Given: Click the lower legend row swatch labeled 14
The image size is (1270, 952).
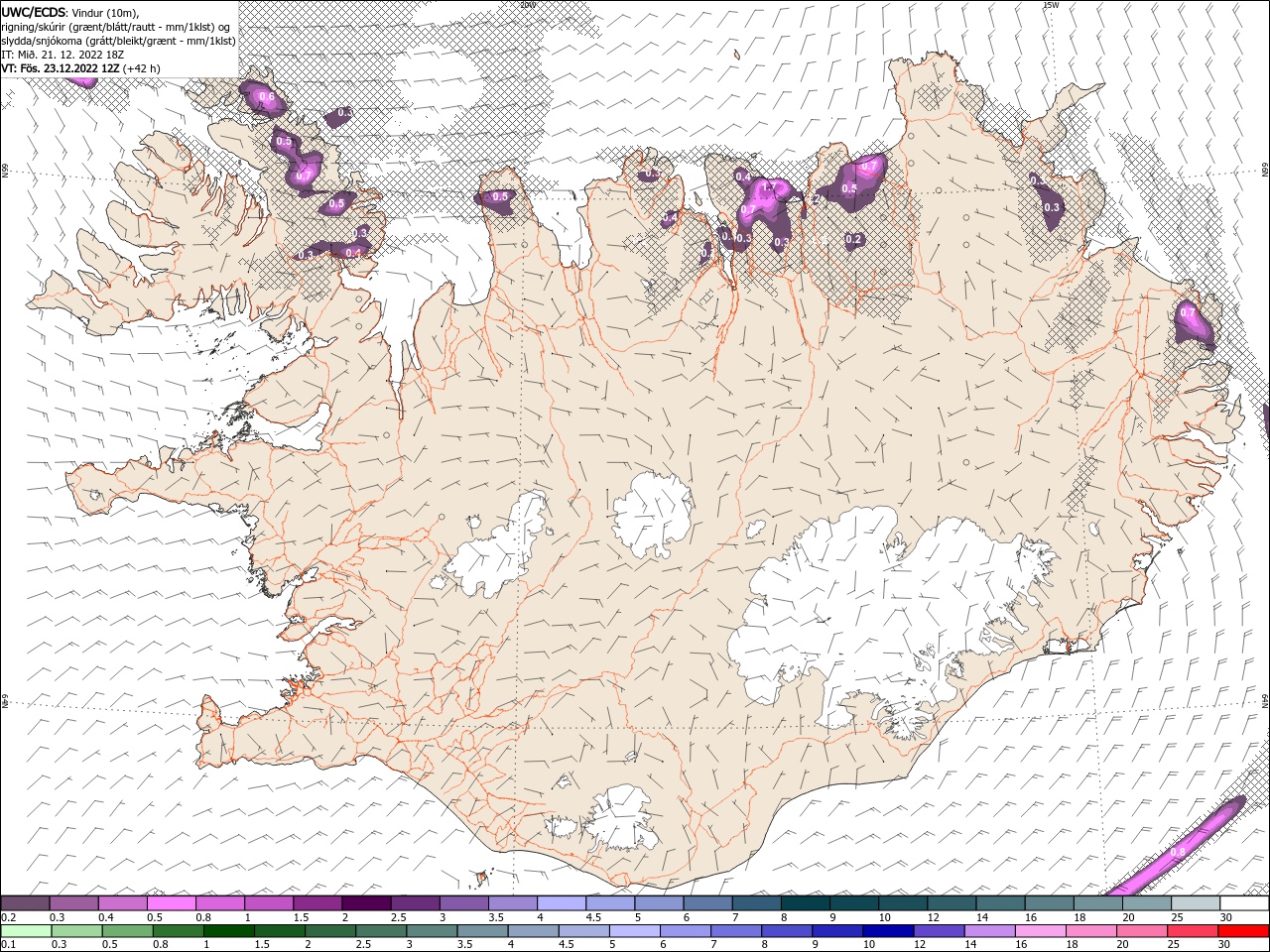Looking at the screenshot, I should [x=988, y=931].
